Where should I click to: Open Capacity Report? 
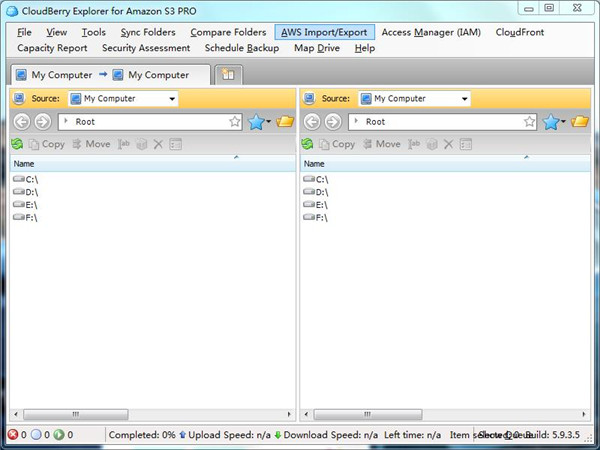click(52, 48)
